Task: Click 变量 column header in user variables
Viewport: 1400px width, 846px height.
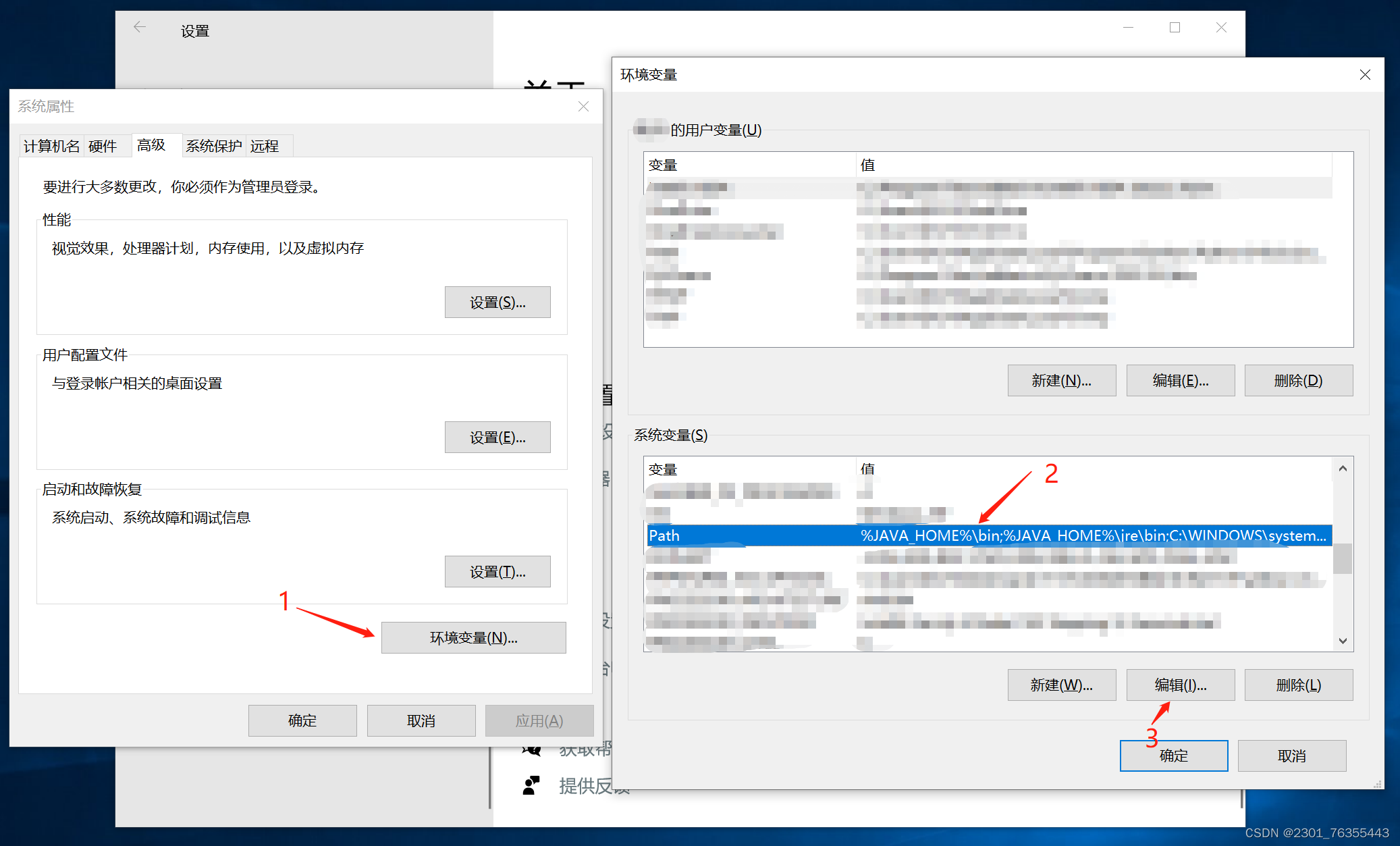Action: tap(750, 165)
